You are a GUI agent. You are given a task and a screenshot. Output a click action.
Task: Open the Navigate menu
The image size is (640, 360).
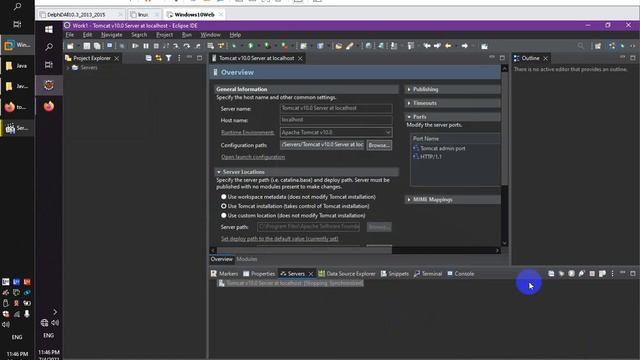[111, 35]
